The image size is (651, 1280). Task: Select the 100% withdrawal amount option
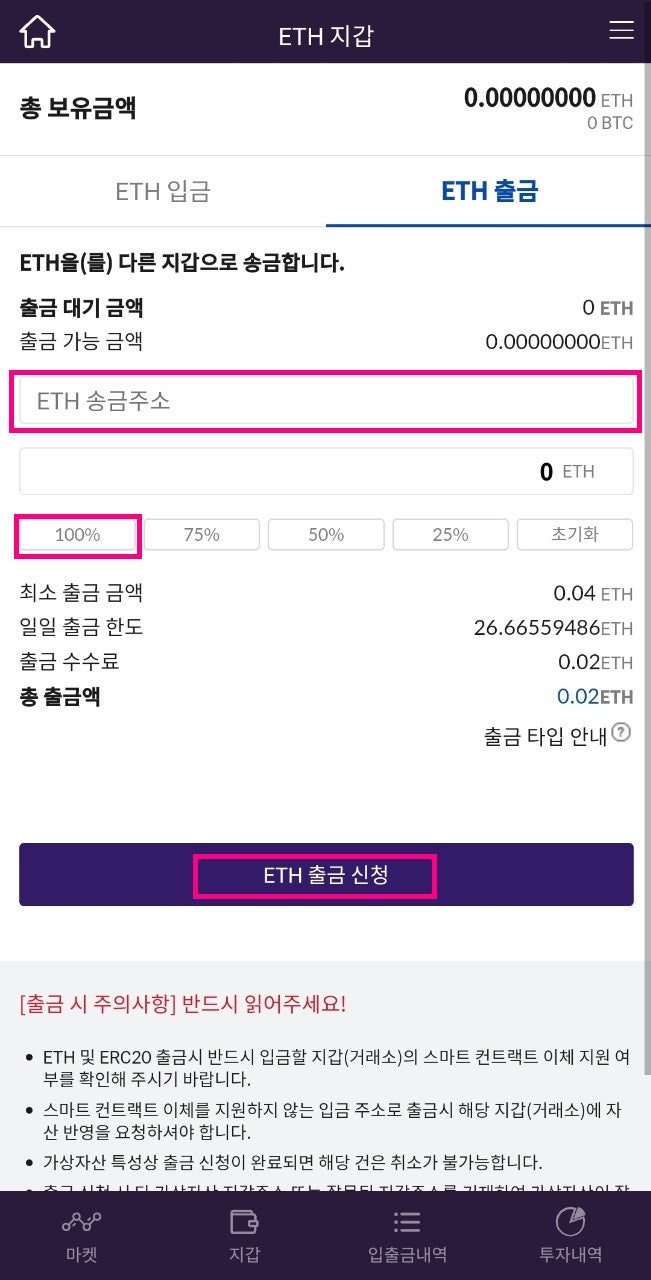pos(77,534)
